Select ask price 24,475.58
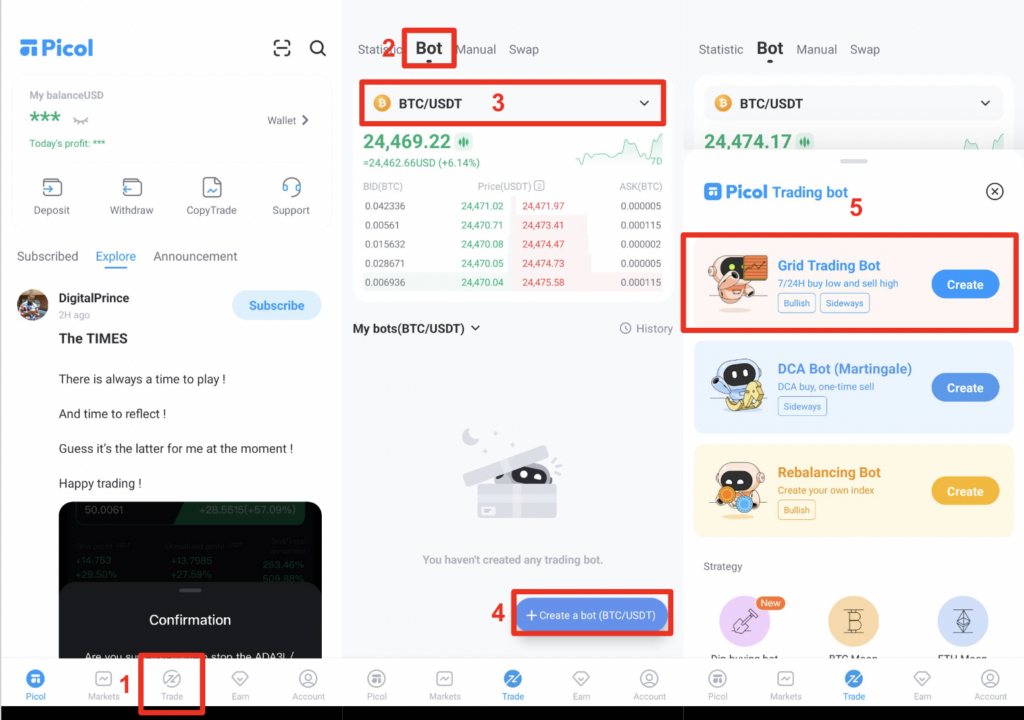1024x720 pixels. coord(543,282)
